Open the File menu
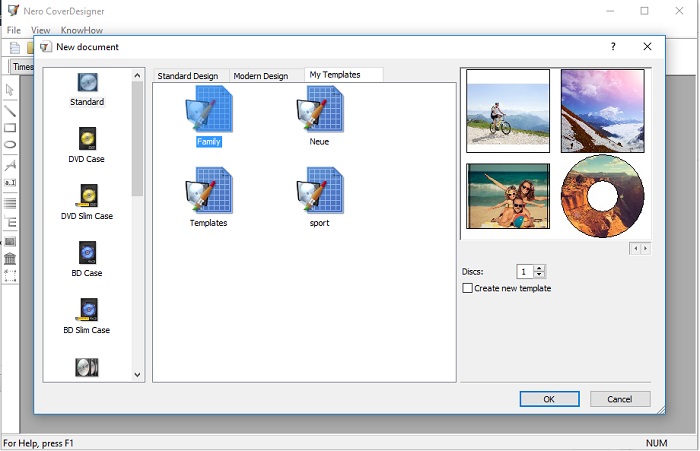 click(14, 30)
